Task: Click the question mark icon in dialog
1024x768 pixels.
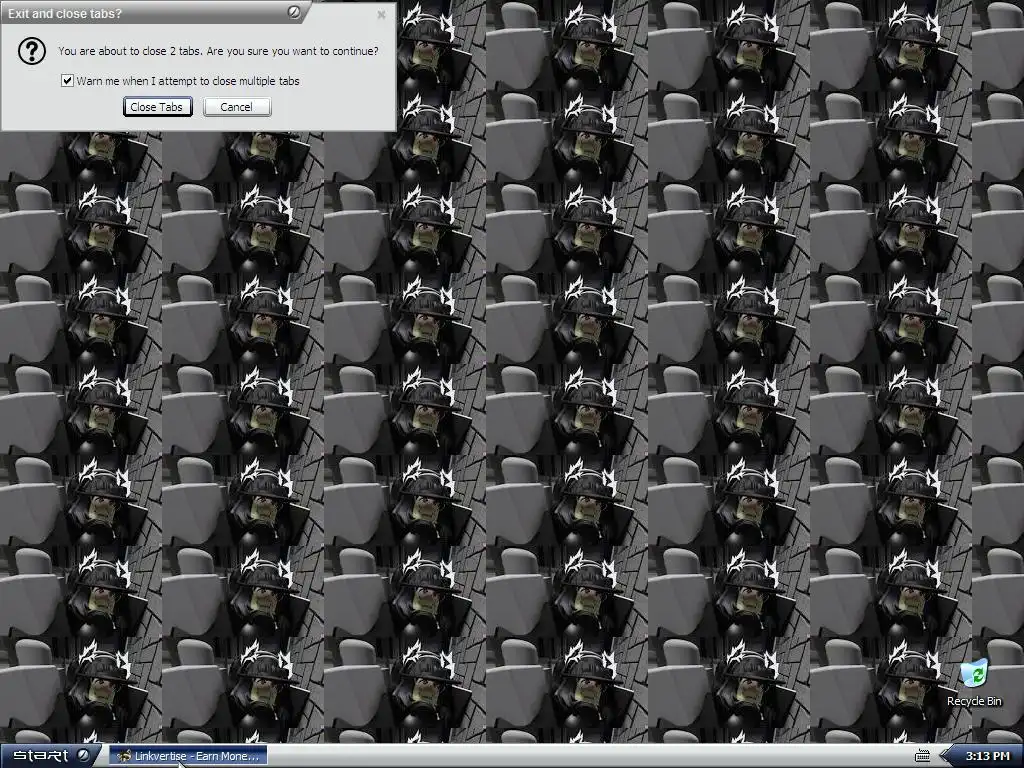Action: (31, 51)
